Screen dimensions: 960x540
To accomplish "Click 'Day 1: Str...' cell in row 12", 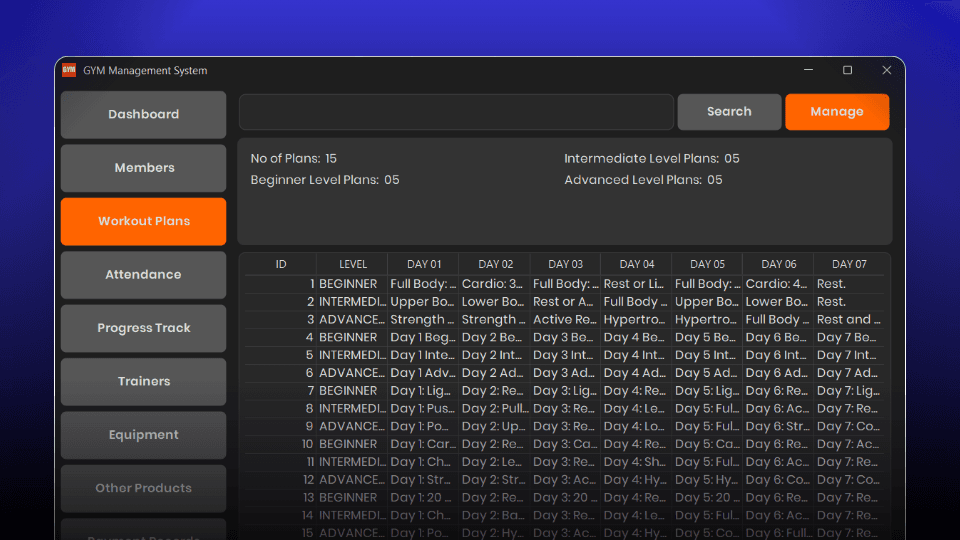I will (x=423, y=479).
